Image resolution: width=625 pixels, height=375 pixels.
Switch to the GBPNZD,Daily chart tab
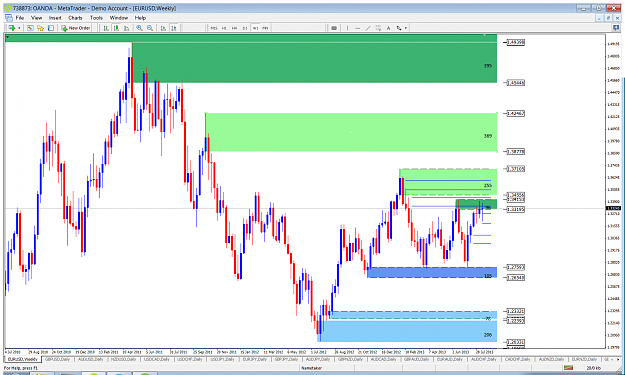[350, 359]
